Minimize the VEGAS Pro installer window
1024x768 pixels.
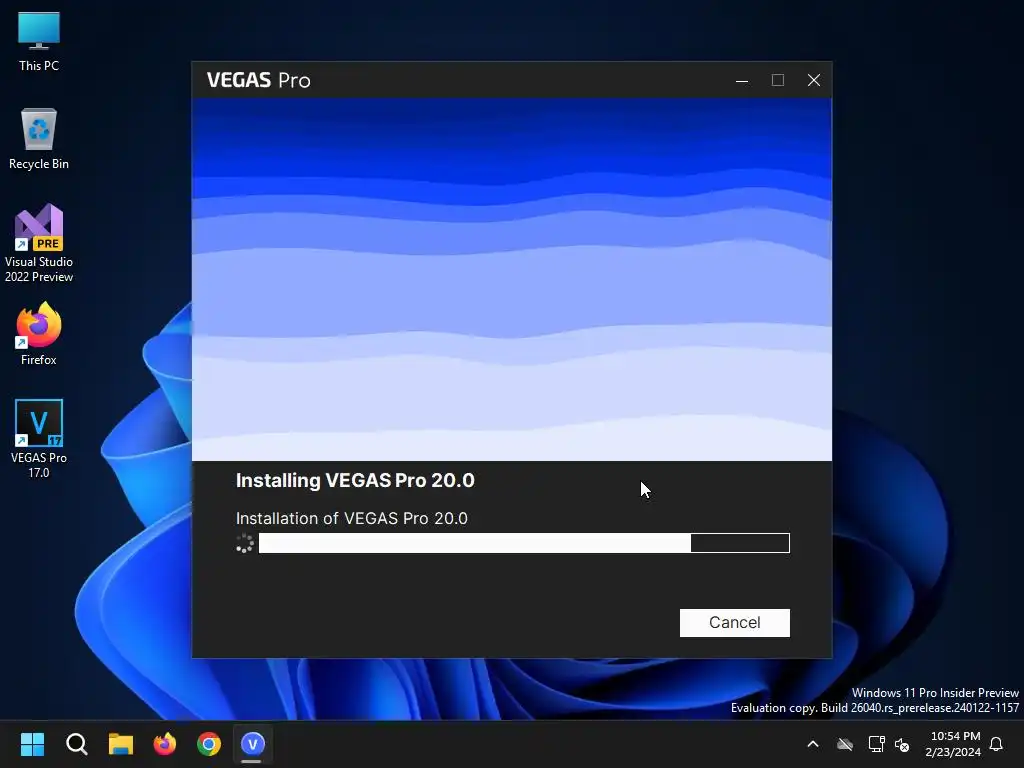[x=742, y=80]
